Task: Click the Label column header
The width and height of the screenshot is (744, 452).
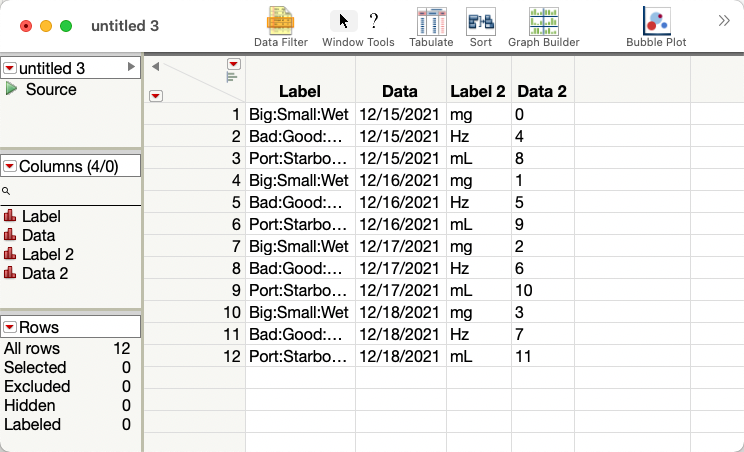Action: [300, 91]
